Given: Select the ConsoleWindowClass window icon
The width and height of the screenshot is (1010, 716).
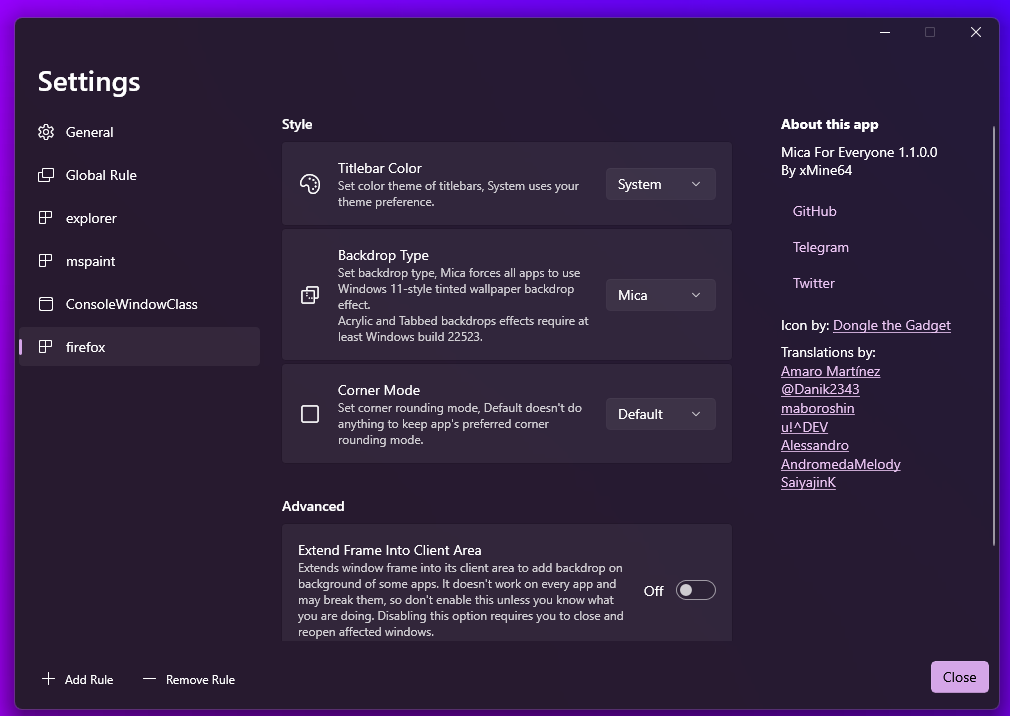Looking at the screenshot, I should [45, 303].
